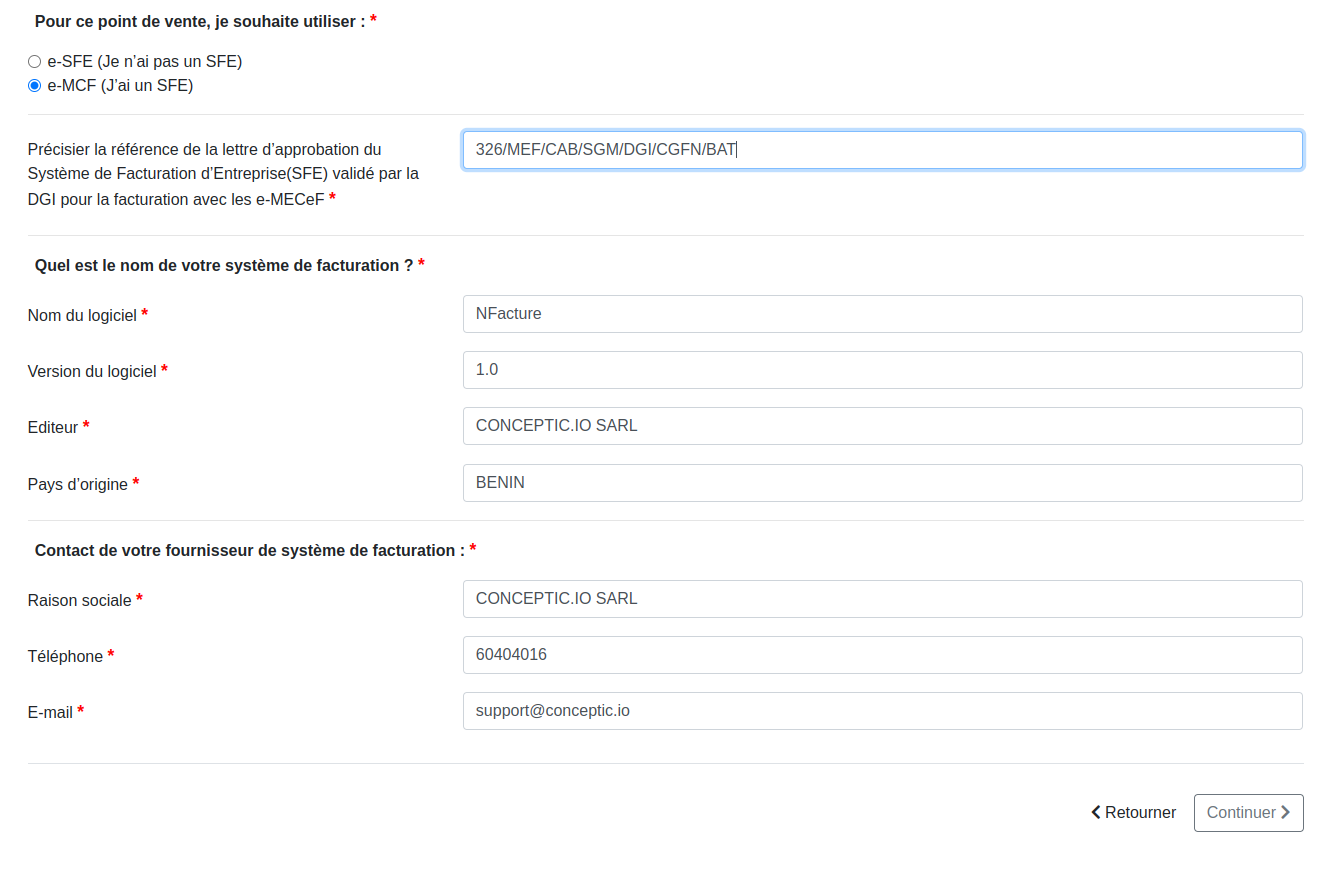Viewport: 1328px width, 876px height.
Task: Click the Pays d'origine field showing BENIN
Action: tap(880, 483)
